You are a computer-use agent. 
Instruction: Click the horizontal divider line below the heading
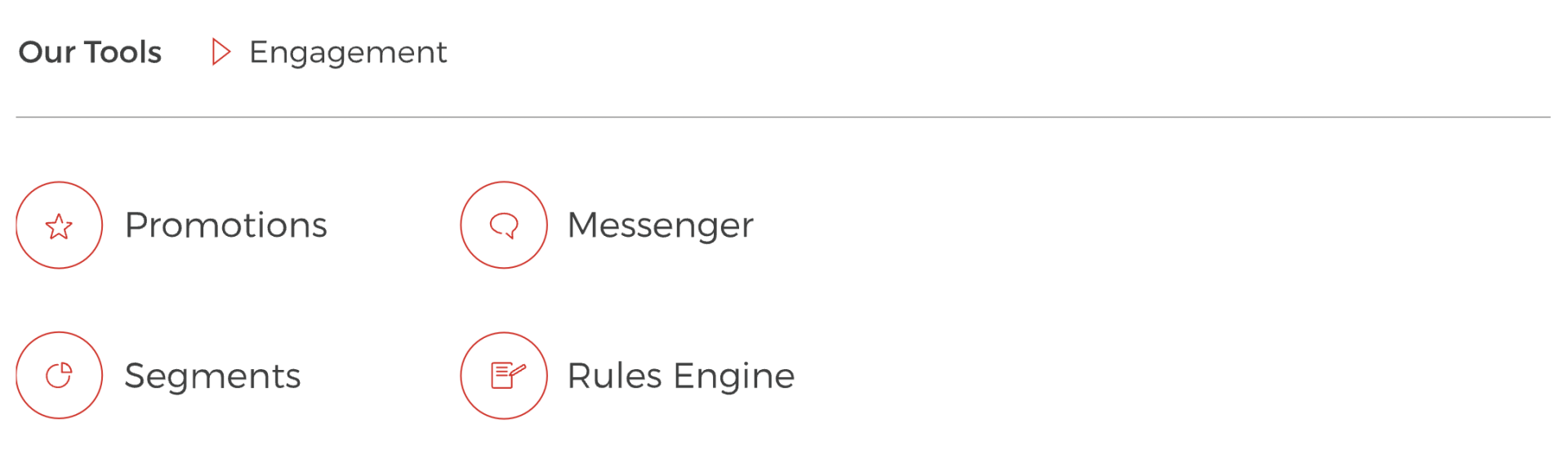click(x=782, y=117)
